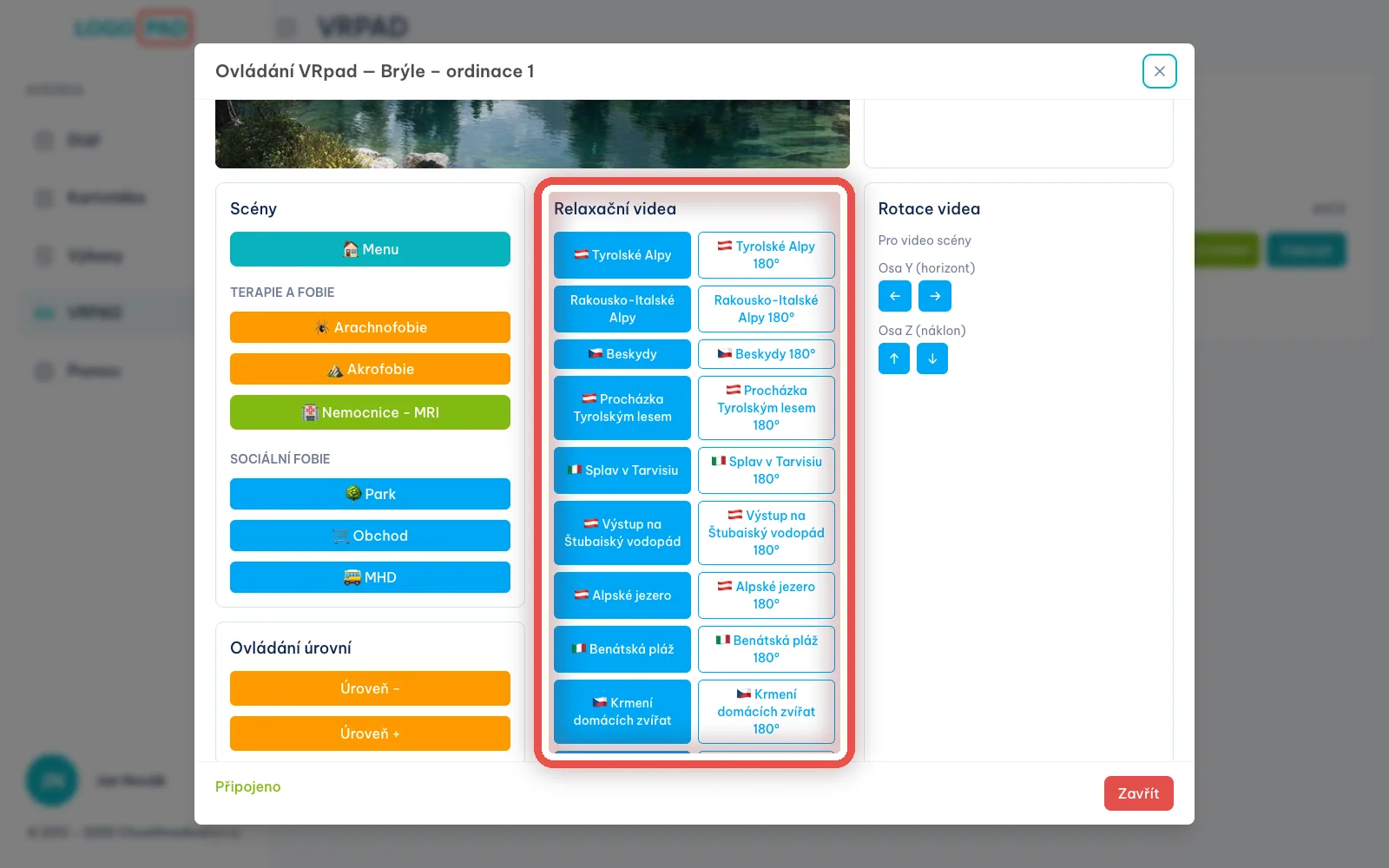Viewport: 1389px width, 868px height.
Task: Click the Osa Z (náklon) label
Action: [x=922, y=331]
